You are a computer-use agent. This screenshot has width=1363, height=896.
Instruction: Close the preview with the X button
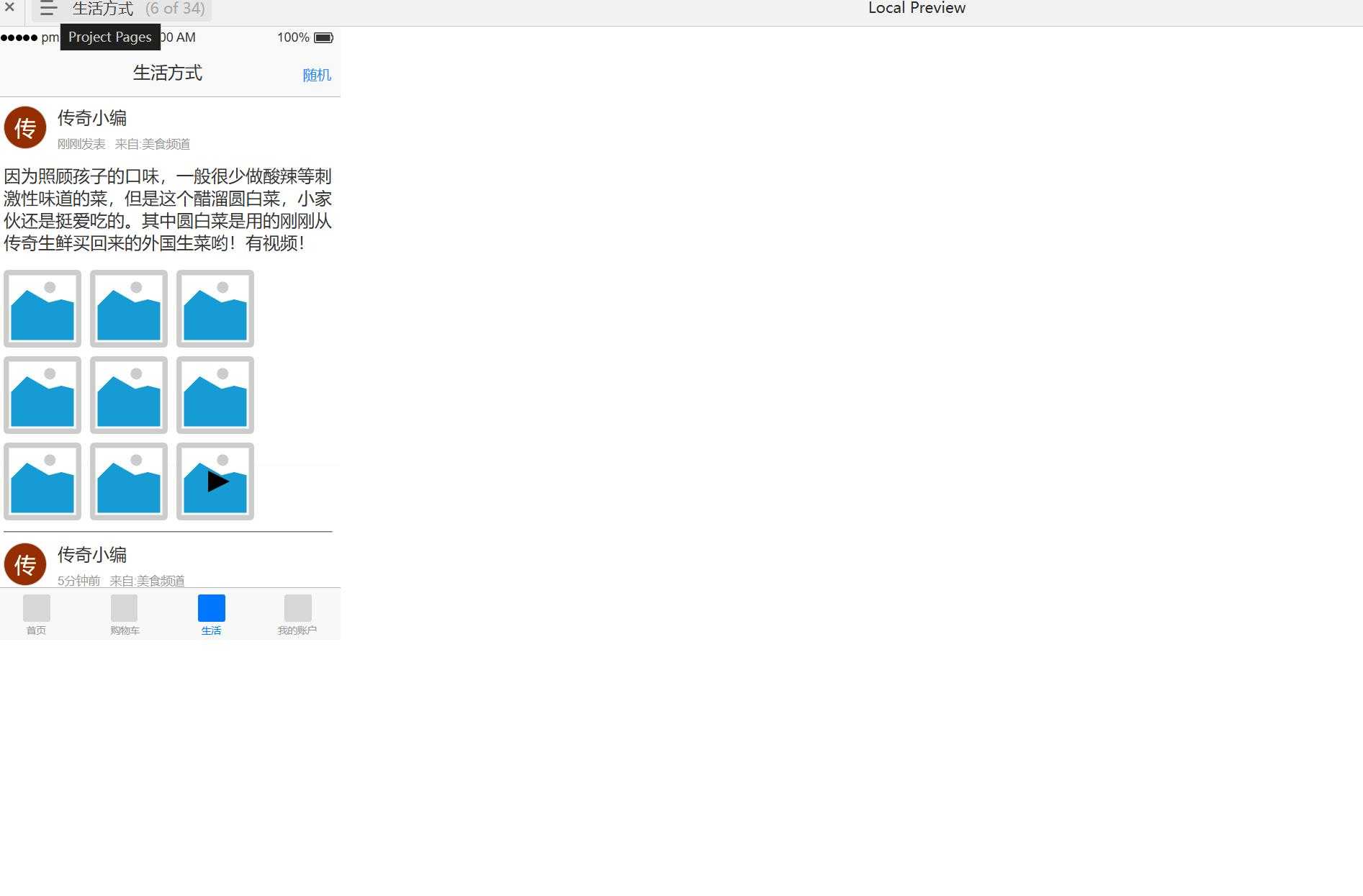coord(9,8)
